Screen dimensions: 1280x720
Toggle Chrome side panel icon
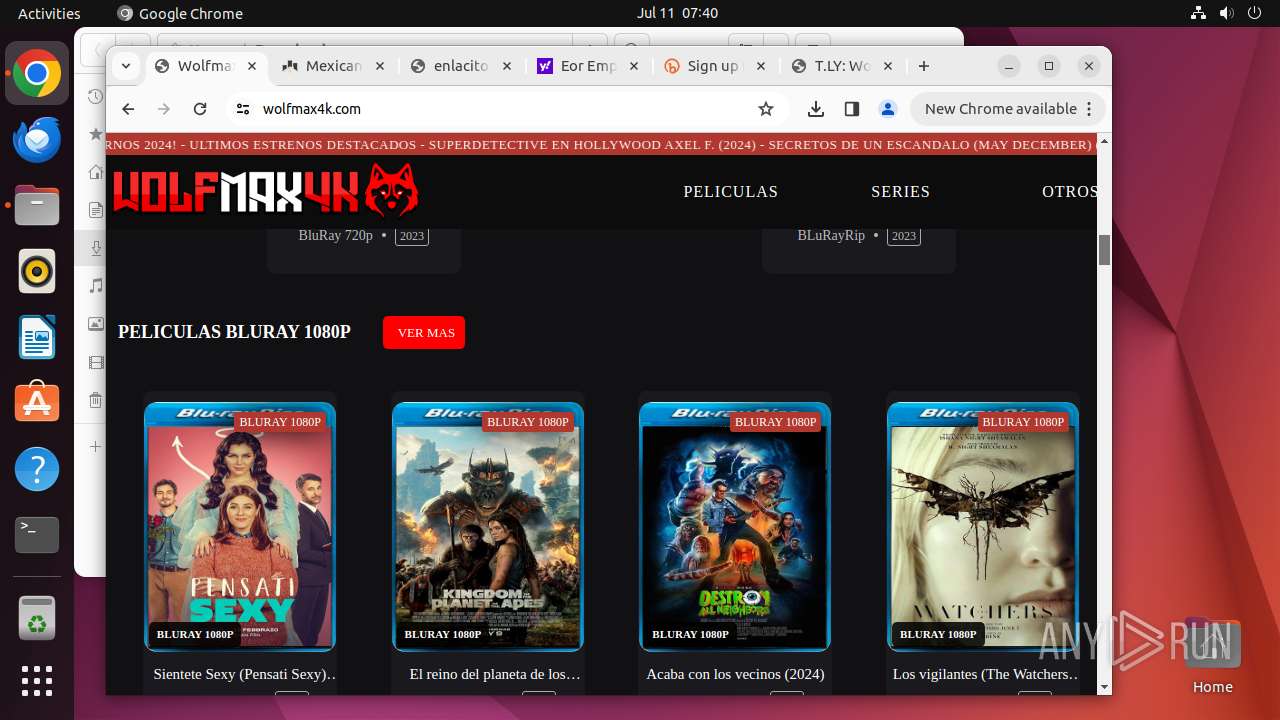[x=852, y=109]
